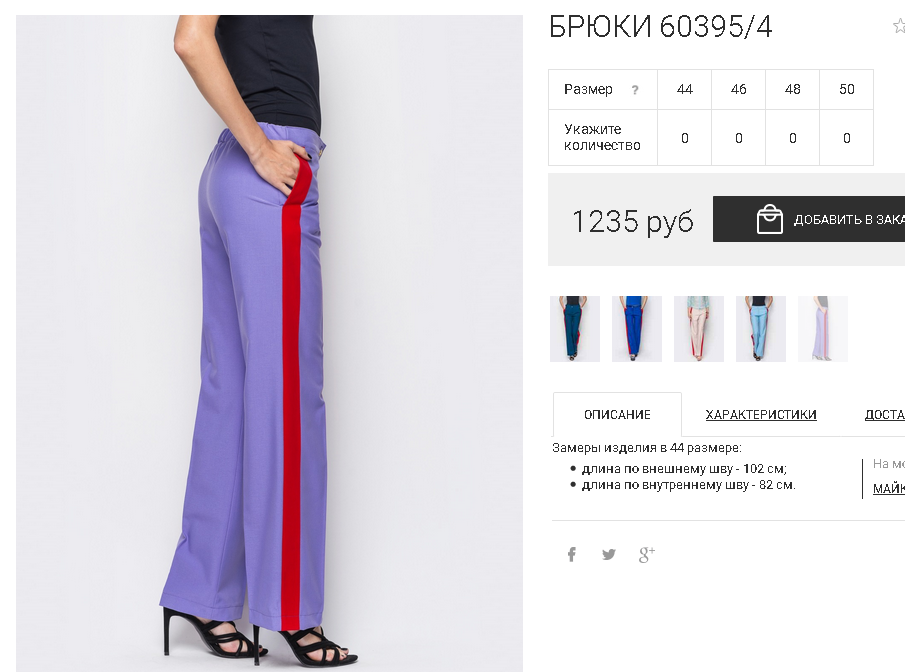Click the quantity field for size 44
Screen dimensions: 905x672
685,138
